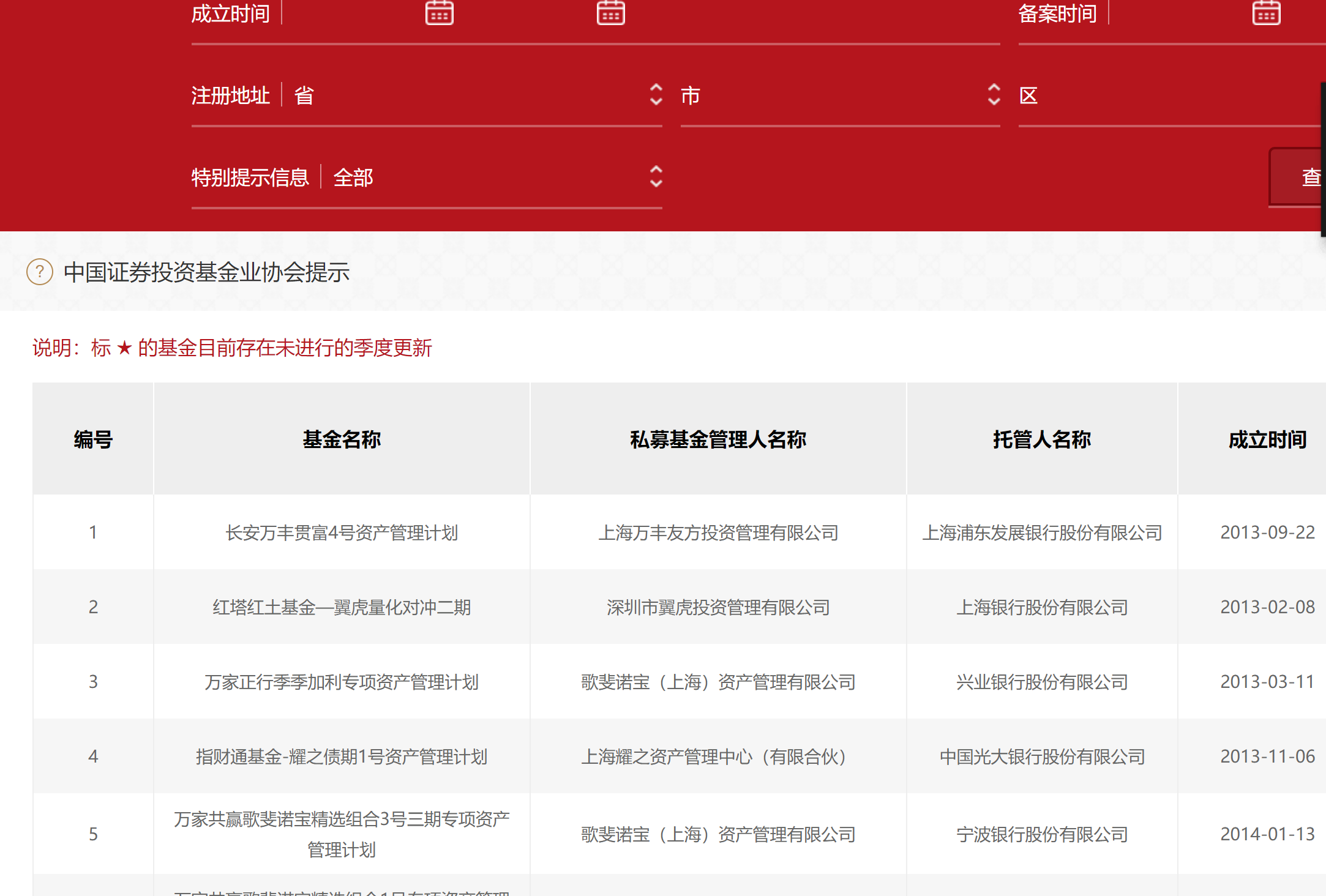
Task: Open the first 成立时间 calendar picker
Action: 439,13
